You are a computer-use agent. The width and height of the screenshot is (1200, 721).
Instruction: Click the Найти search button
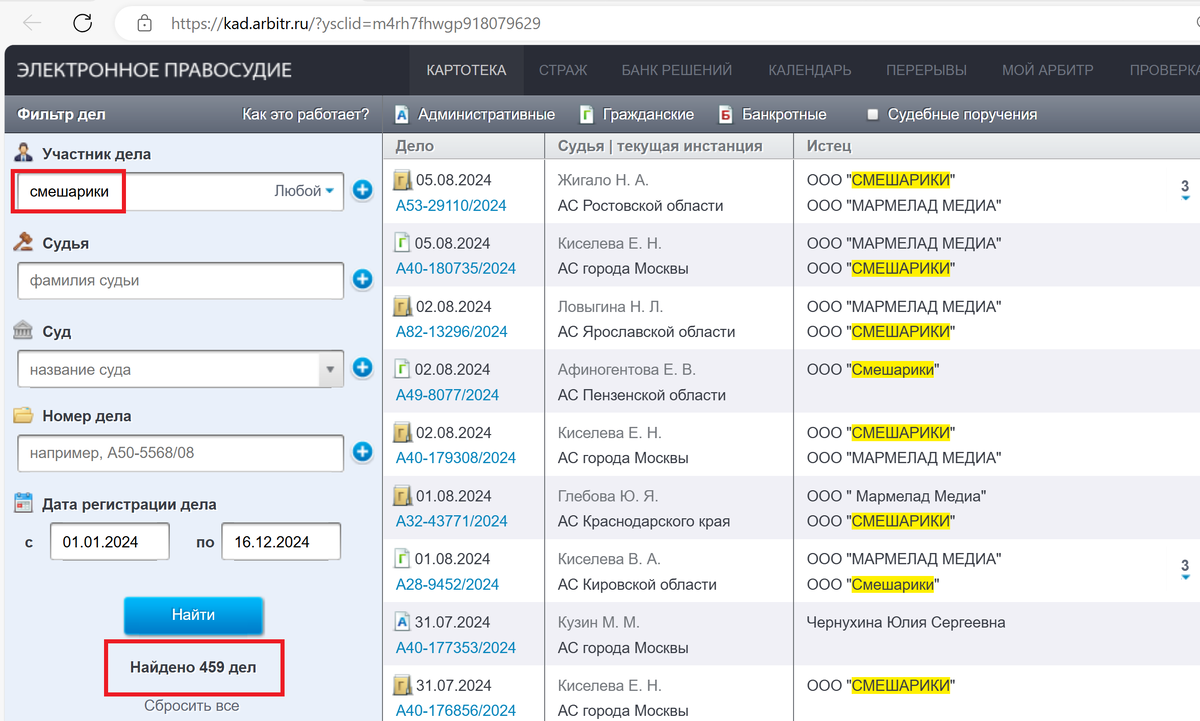pyautogui.click(x=193, y=615)
